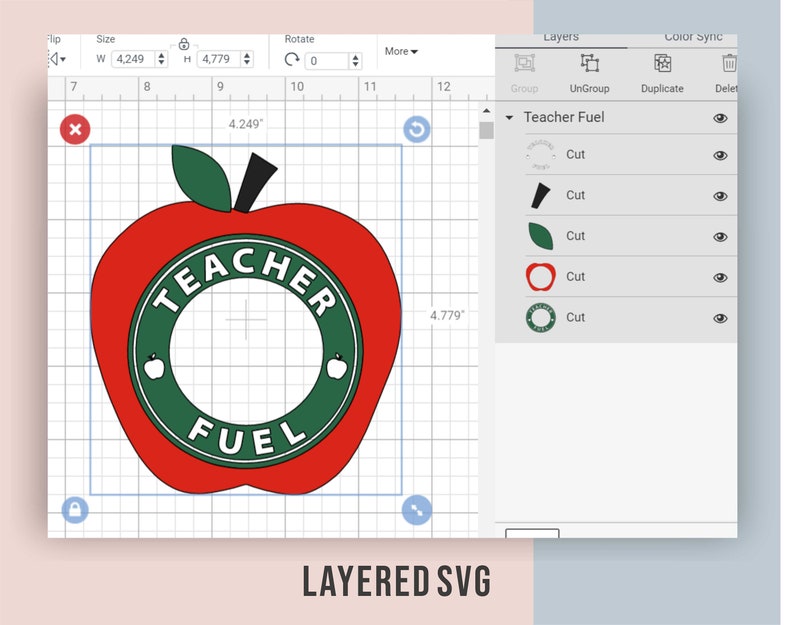The height and width of the screenshot is (625, 794).
Task: Hide the green ring Cut layer
Action: (720, 318)
